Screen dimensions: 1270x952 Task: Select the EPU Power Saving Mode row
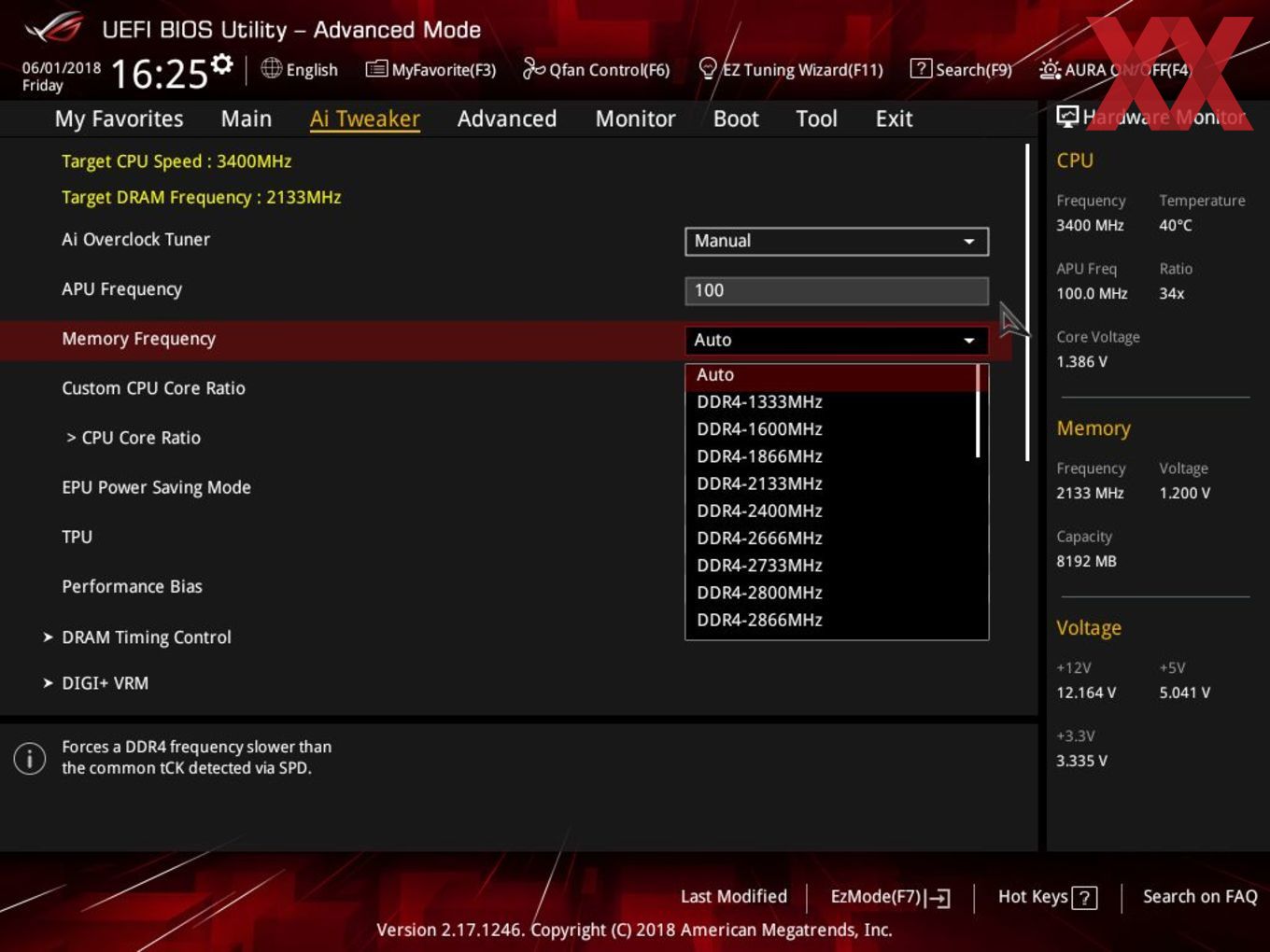[x=156, y=487]
